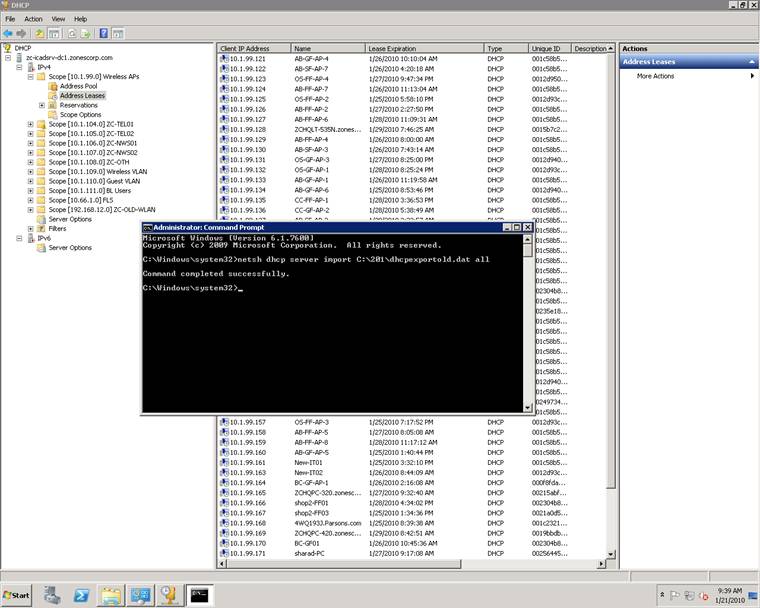The image size is (760, 608).
Task: Open the Action menu
Action: coord(33,19)
